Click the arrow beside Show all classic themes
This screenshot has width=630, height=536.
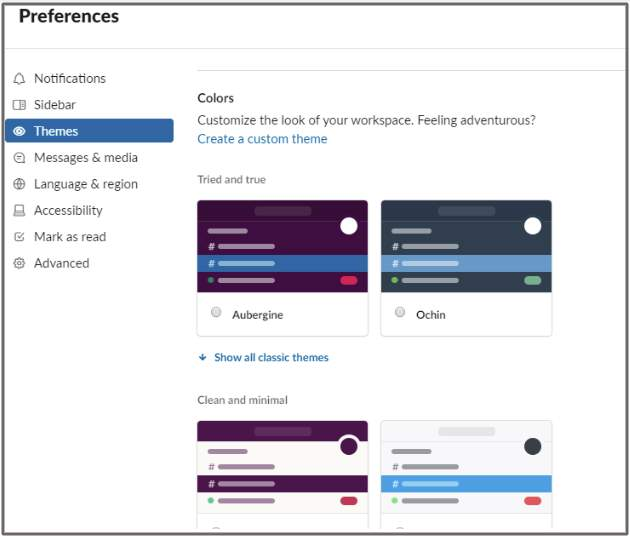click(x=203, y=357)
